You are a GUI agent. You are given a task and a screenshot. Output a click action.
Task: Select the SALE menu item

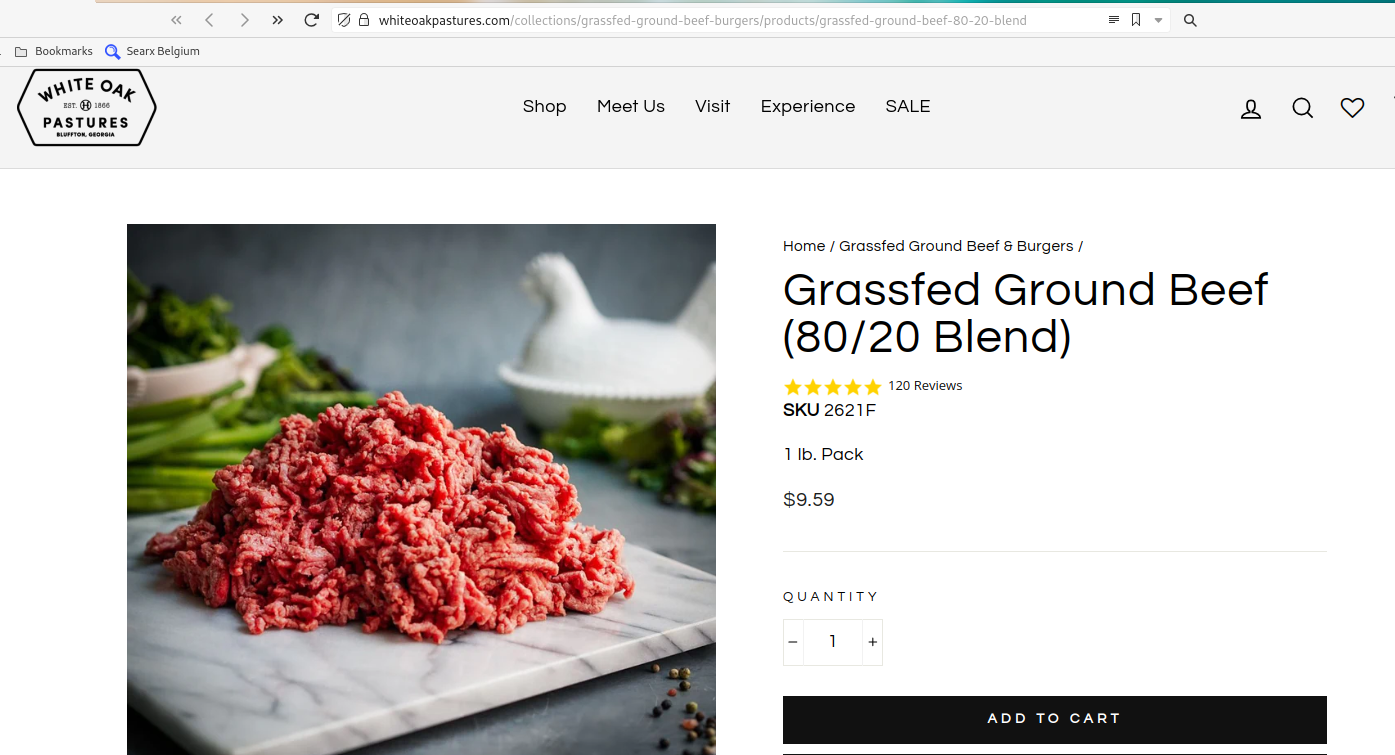908,107
